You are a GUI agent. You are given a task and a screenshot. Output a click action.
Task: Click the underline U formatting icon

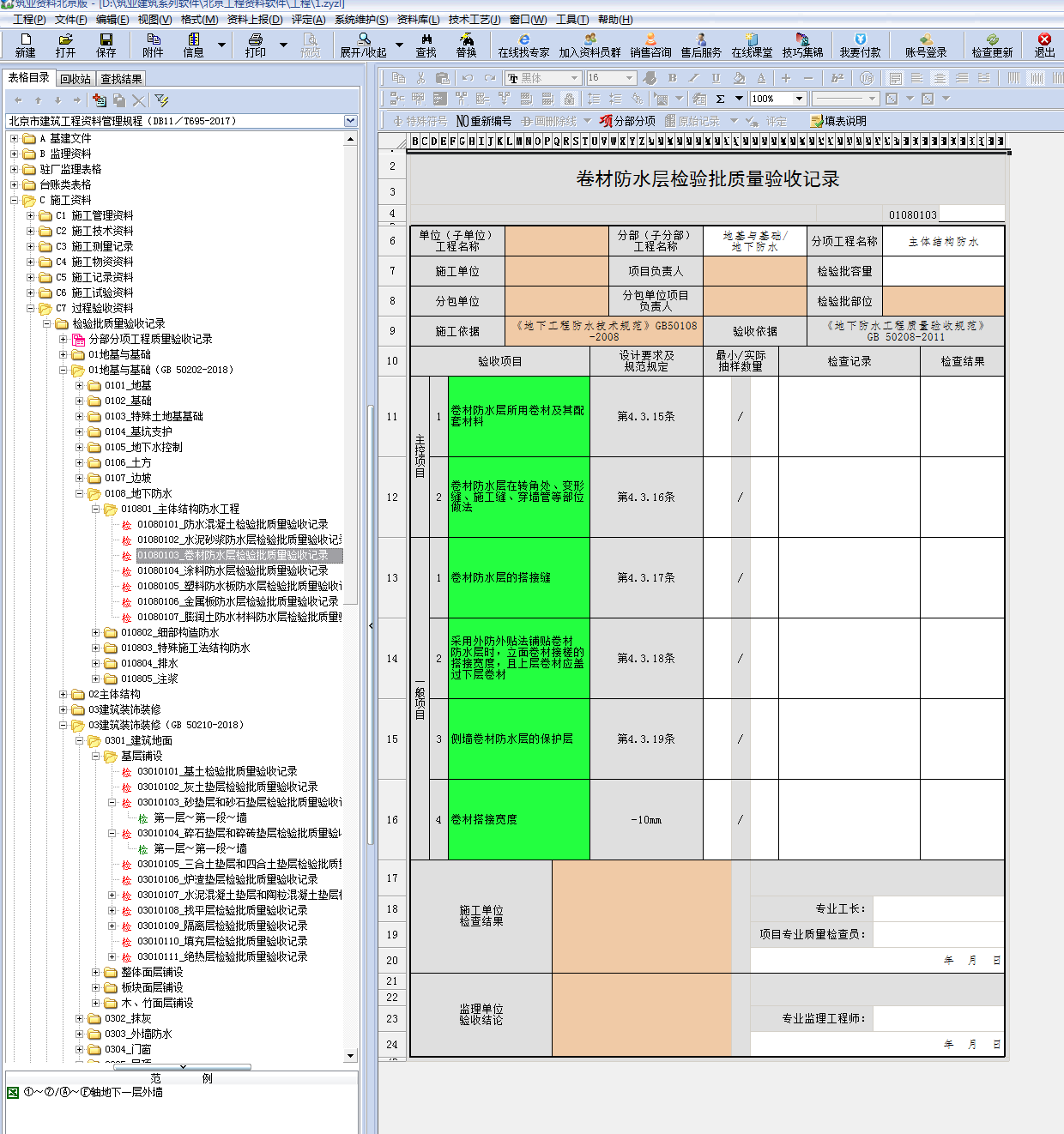(x=716, y=78)
